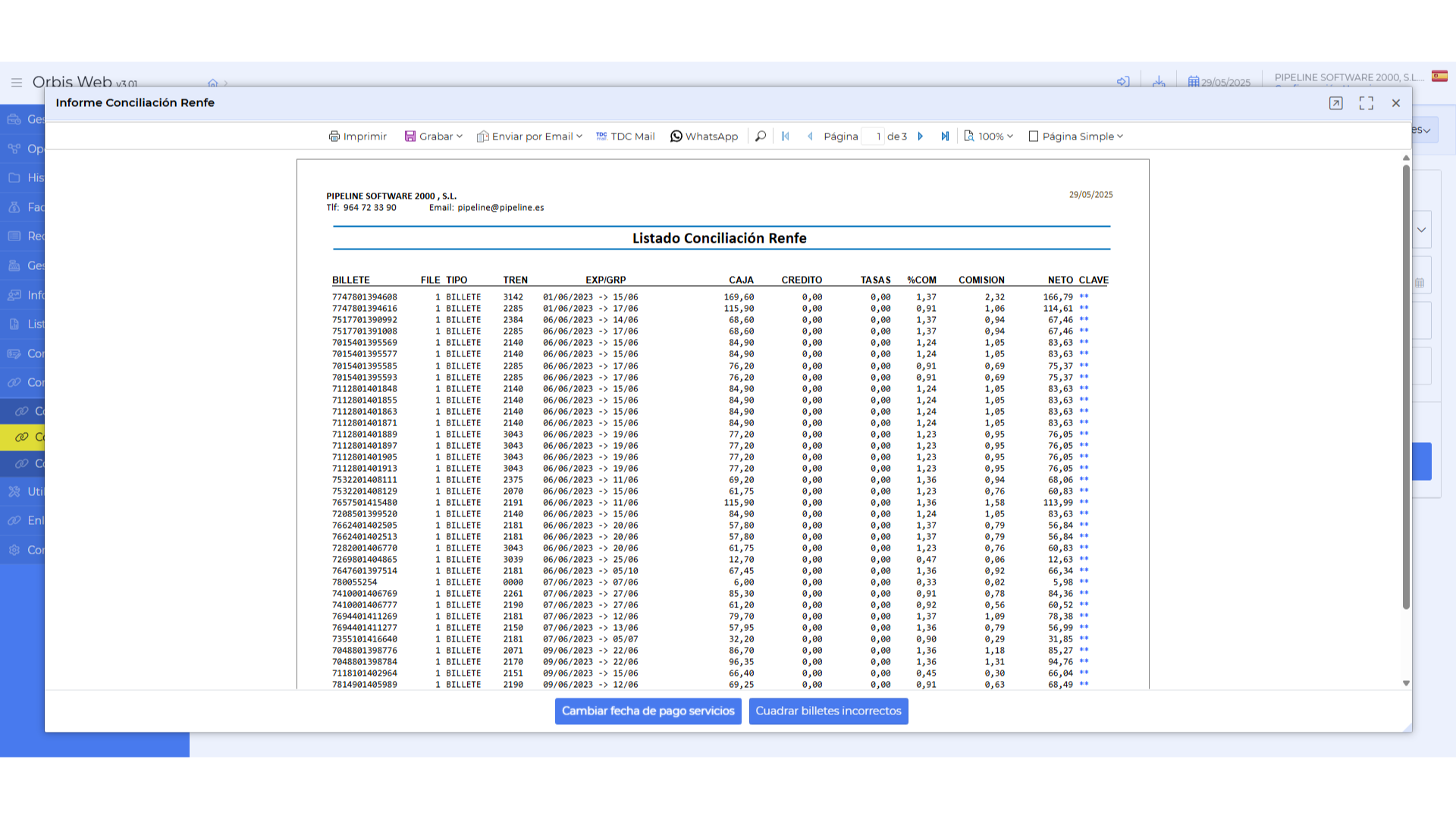Click the page number input field
This screenshot has height=819, width=1456.
coord(873,136)
